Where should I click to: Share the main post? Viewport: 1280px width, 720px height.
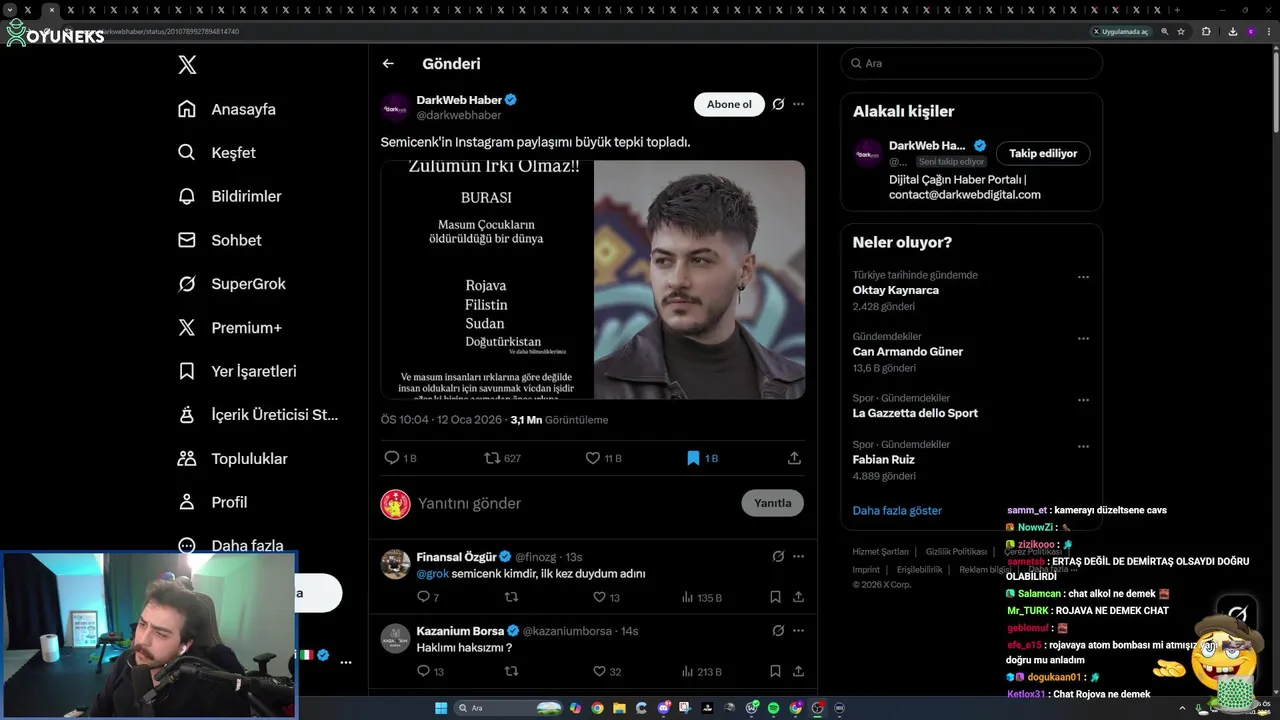[x=794, y=458]
